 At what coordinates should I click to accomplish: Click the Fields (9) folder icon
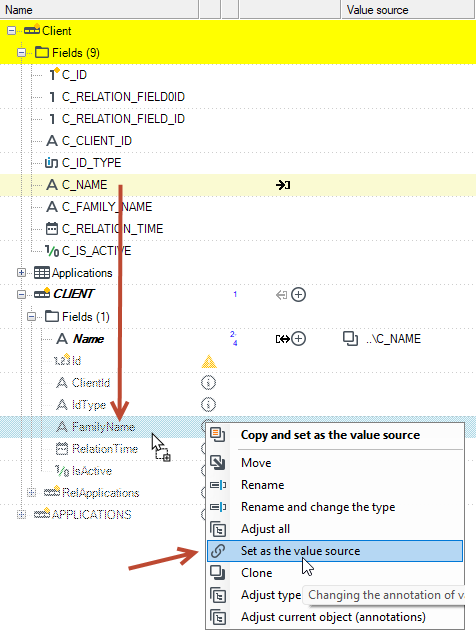click(42, 52)
